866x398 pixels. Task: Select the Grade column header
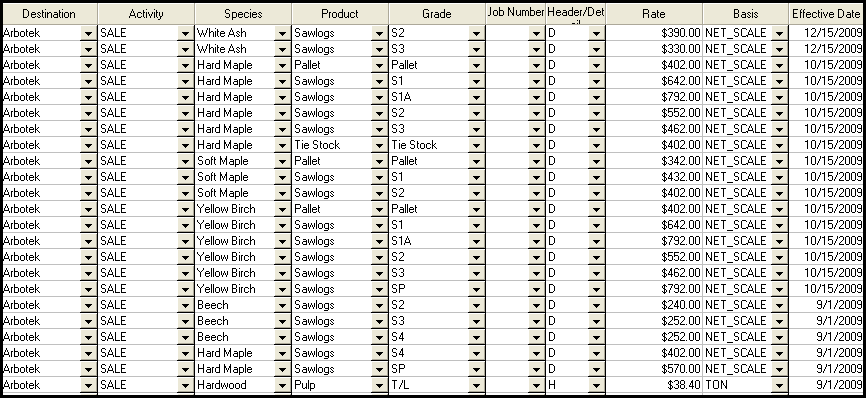[437, 14]
